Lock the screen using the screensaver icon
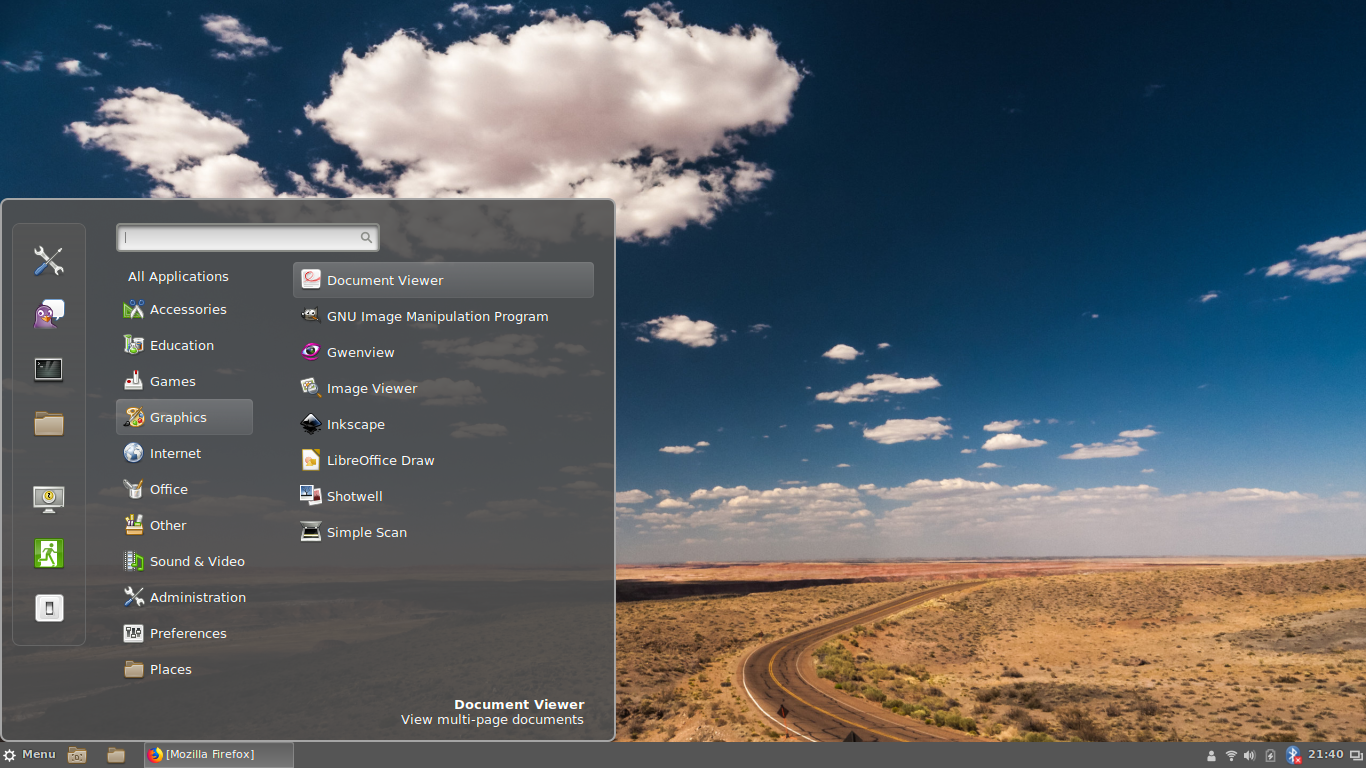This screenshot has width=1366, height=768. pos(48,497)
